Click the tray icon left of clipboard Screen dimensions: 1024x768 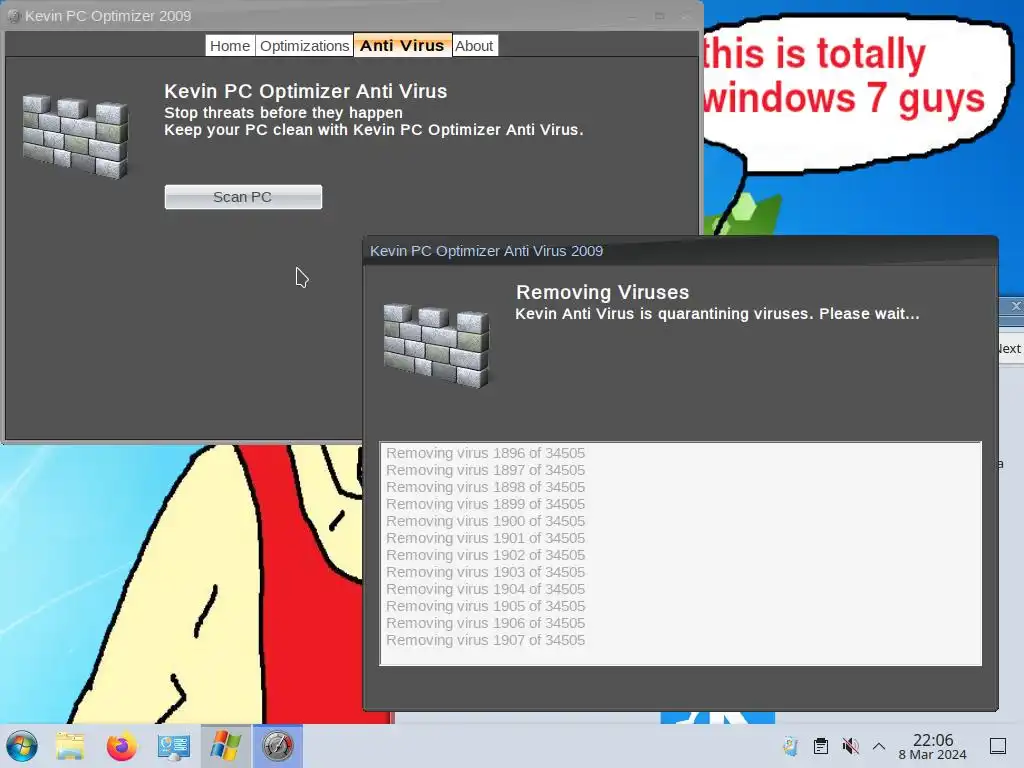(790, 746)
